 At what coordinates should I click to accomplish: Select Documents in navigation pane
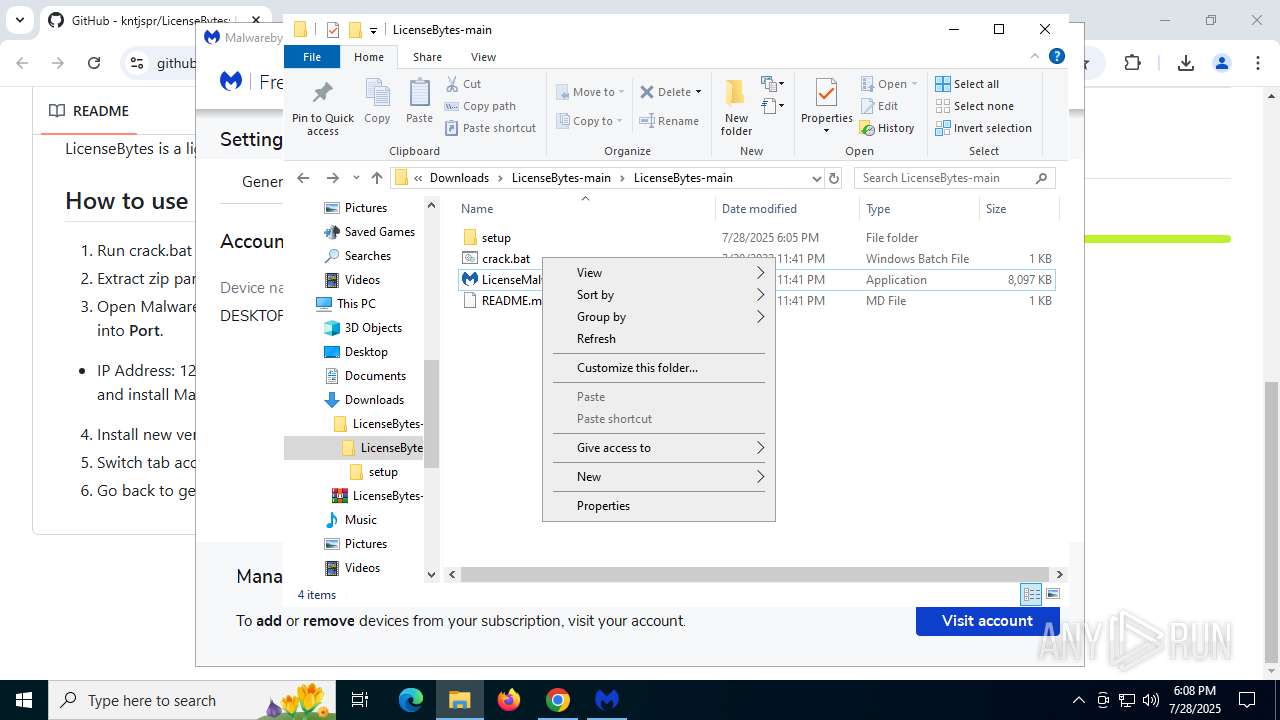pos(375,376)
